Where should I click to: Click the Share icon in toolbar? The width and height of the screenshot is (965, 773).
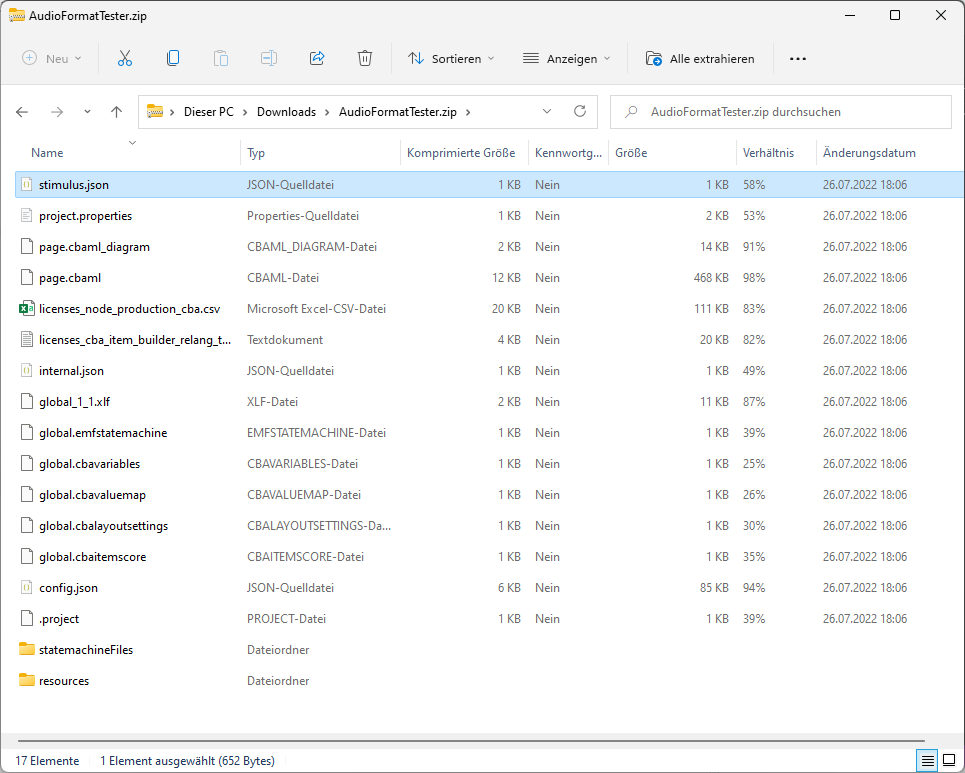coord(317,59)
